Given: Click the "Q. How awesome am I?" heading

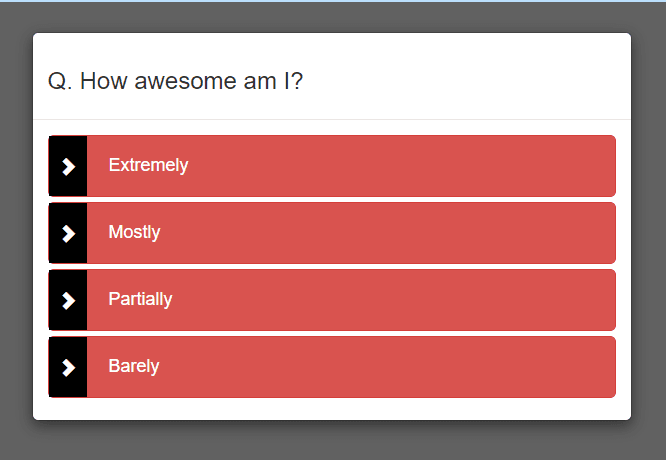Looking at the screenshot, I should pyautogui.click(x=176, y=81).
